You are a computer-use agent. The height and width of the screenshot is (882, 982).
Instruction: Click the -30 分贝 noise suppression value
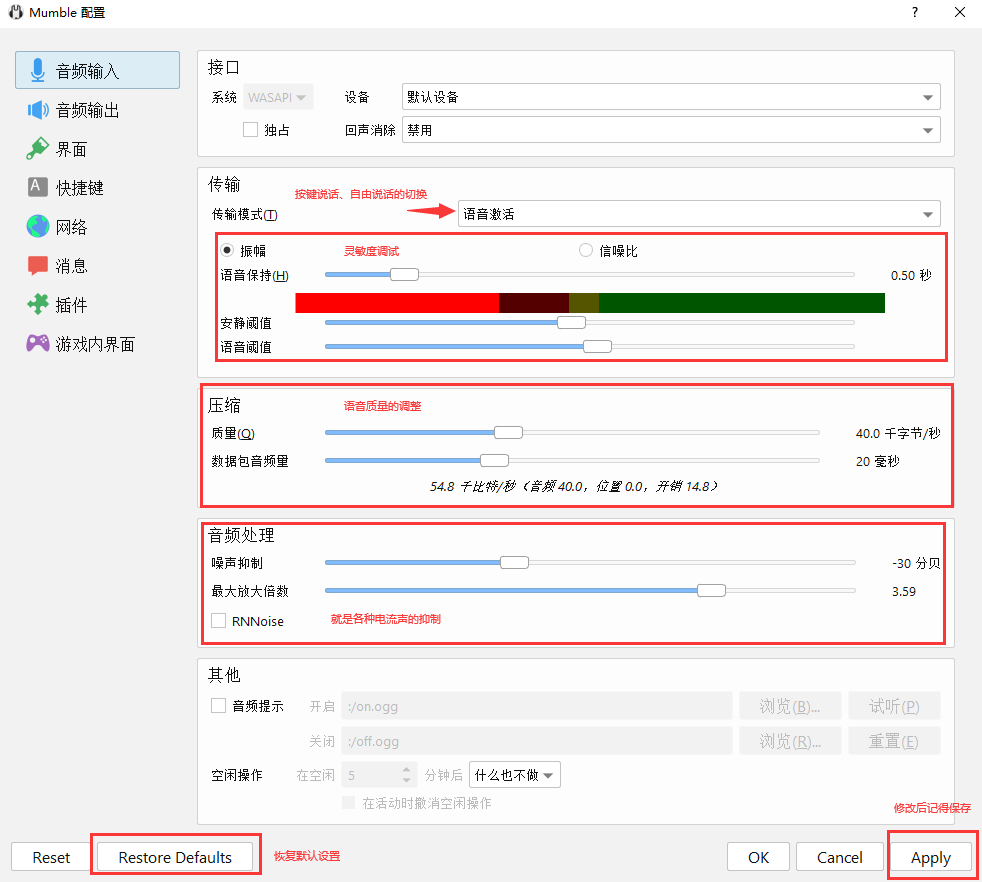coord(916,563)
